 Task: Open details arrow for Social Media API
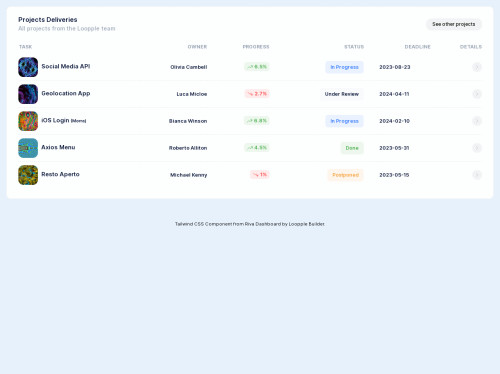477,67
